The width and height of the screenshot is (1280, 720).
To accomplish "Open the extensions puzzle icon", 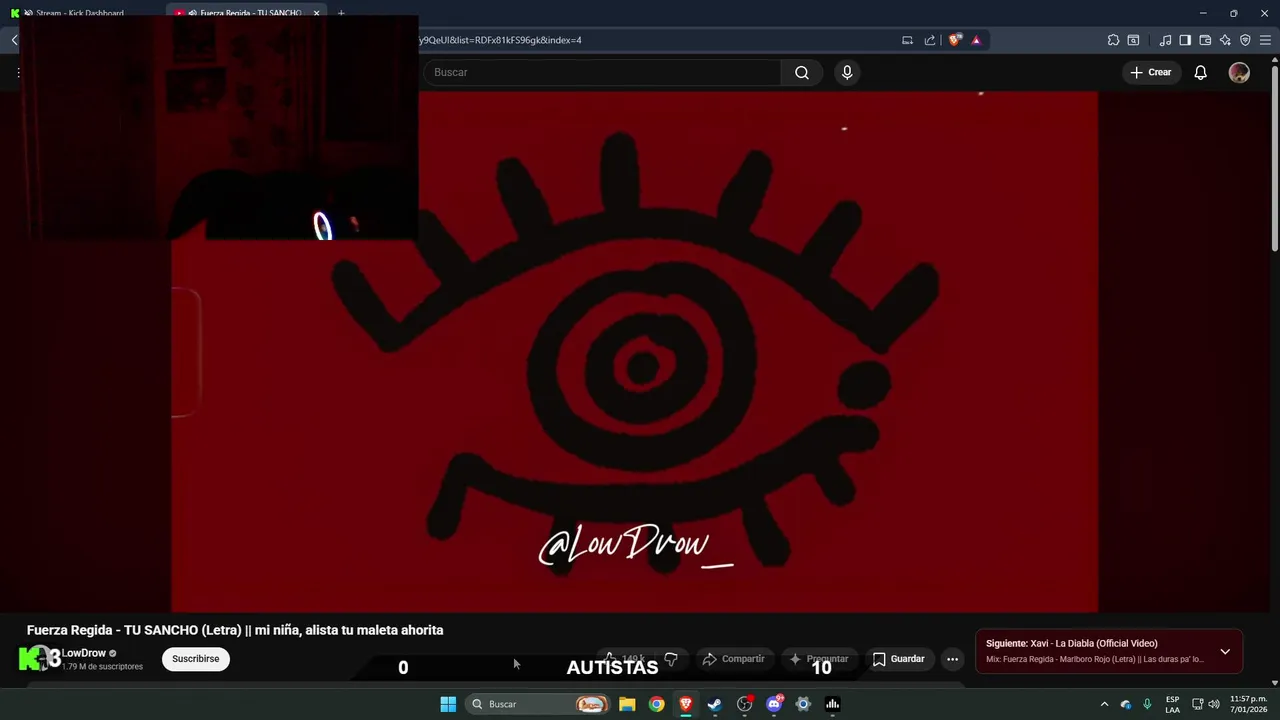I will coord(1113,40).
